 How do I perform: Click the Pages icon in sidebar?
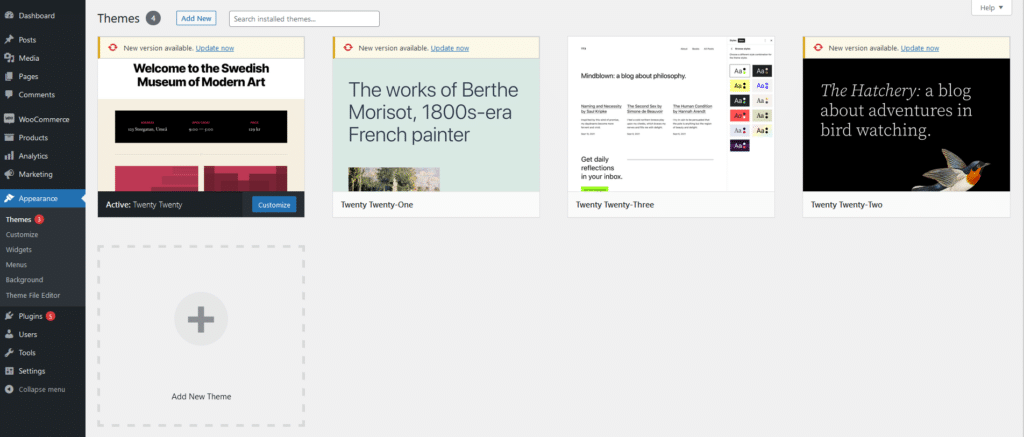9,76
